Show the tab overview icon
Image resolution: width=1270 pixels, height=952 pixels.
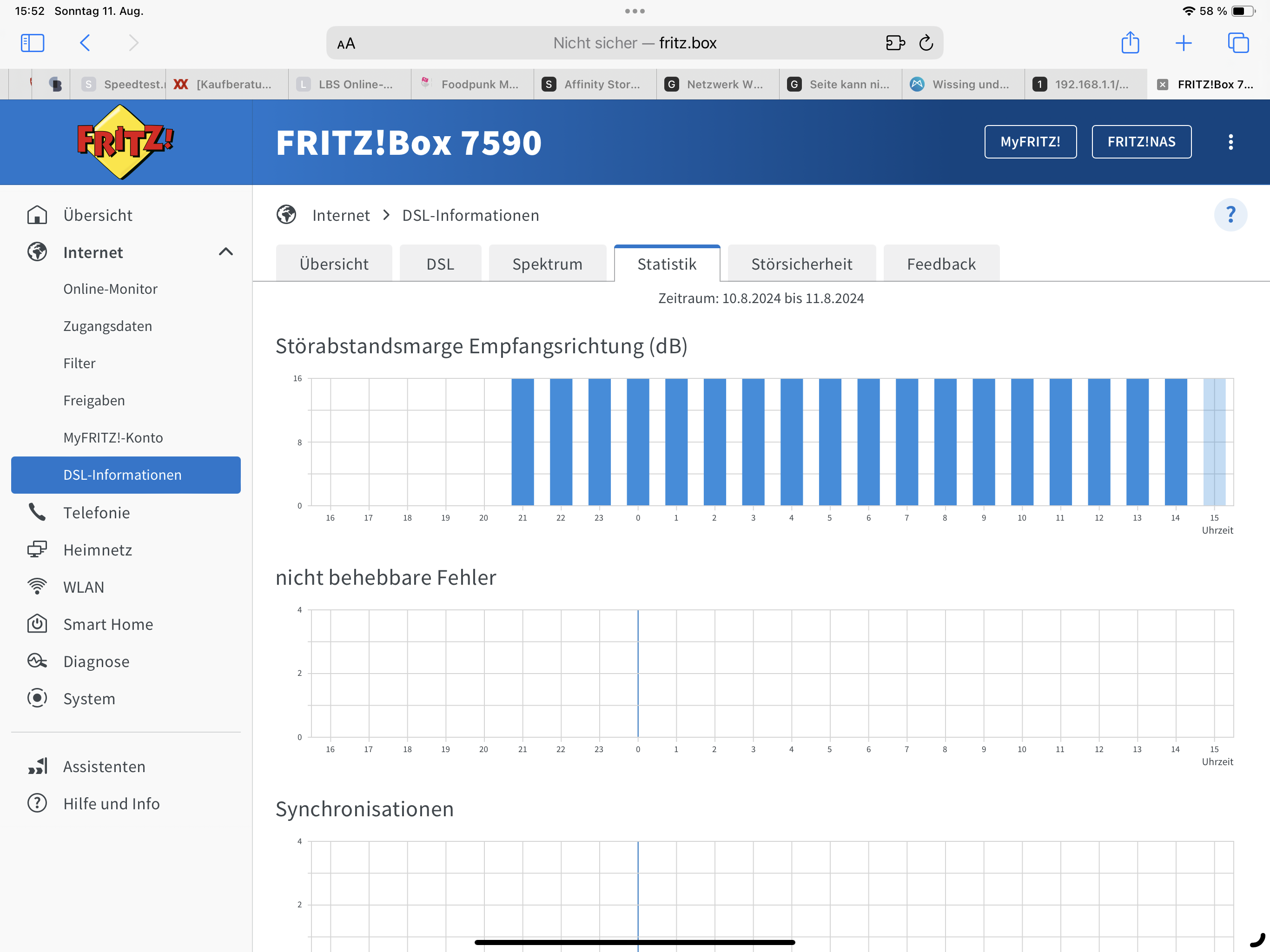1237,43
